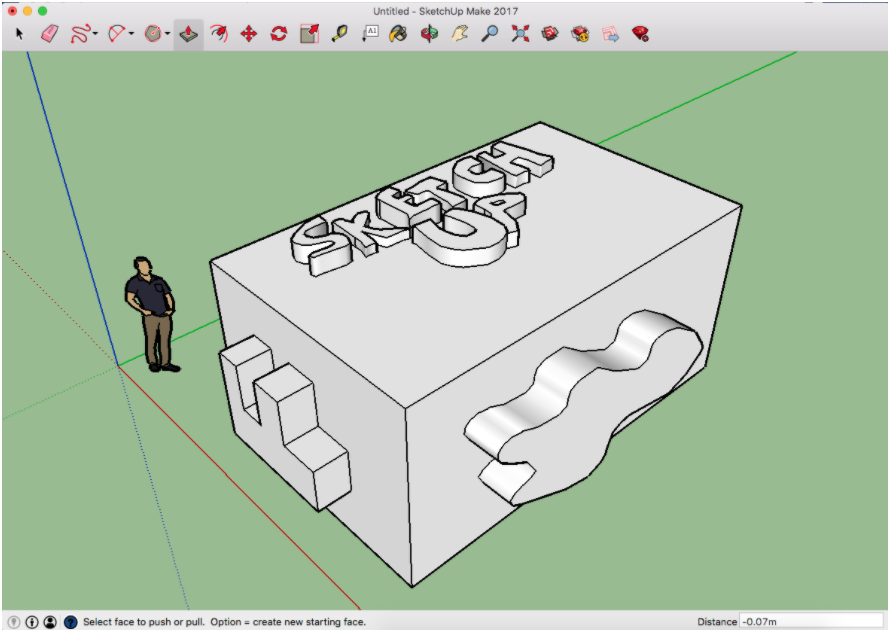
Task: Select the Paint Bucket tool
Action: (x=399, y=34)
